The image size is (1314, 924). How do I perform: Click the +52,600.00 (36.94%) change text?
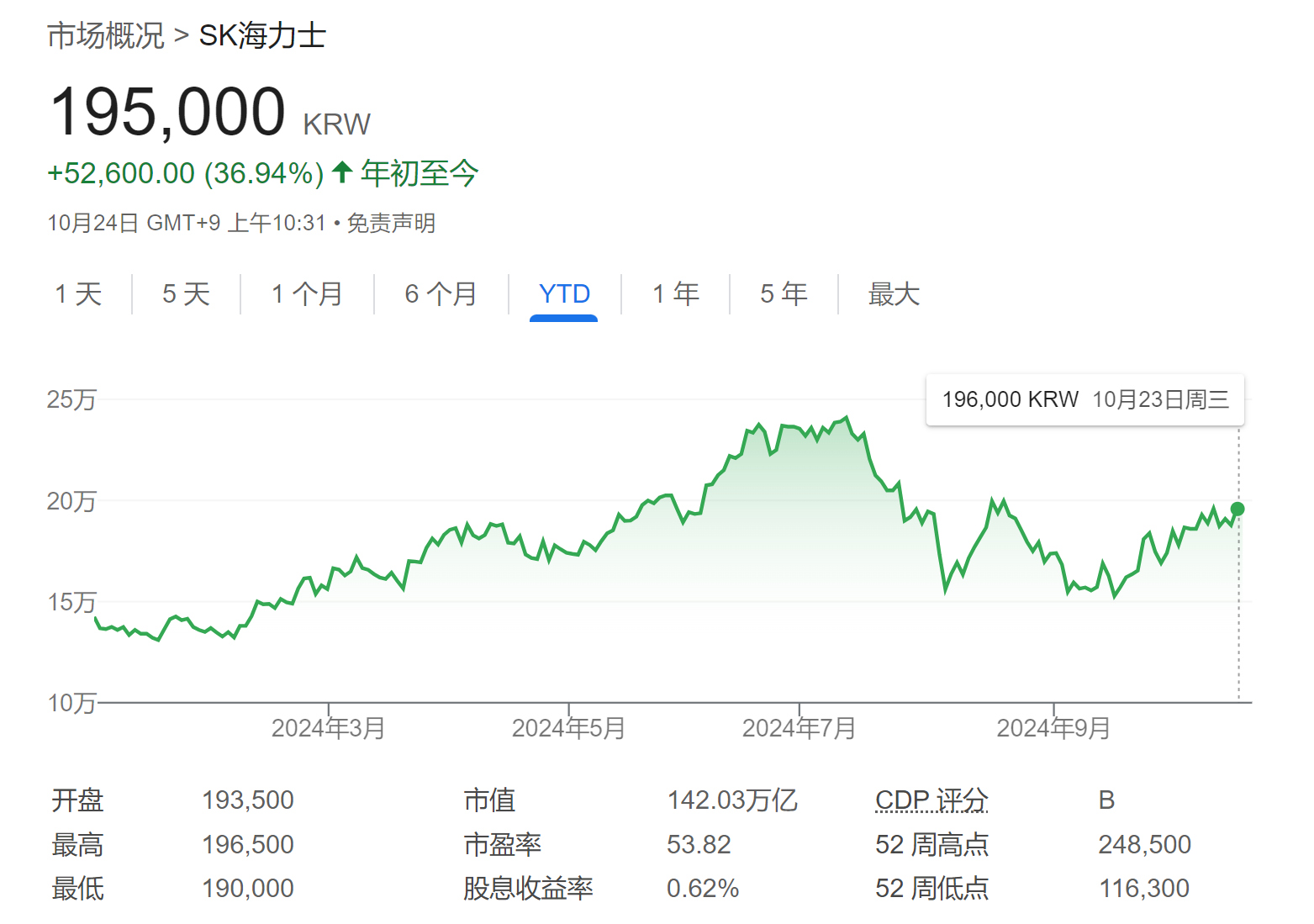(x=186, y=173)
